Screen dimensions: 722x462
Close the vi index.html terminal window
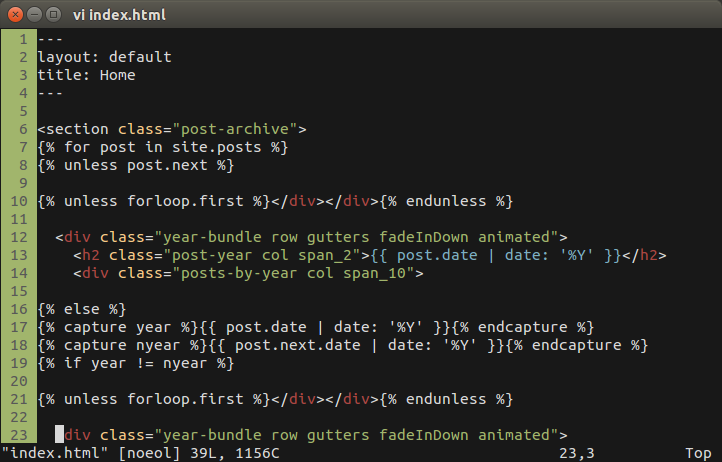click(15, 15)
